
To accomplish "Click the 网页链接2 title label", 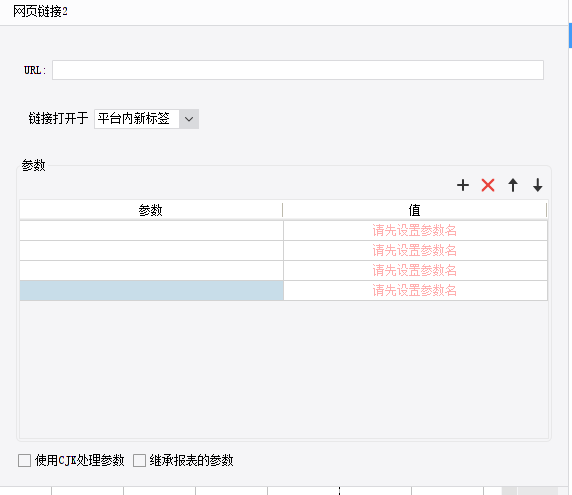I will [x=40, y=12].
